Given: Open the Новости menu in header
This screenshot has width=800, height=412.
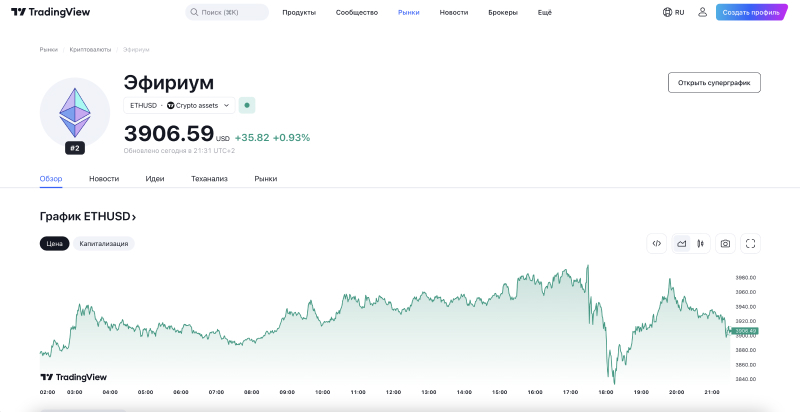Looking at the screenshot, I should click(x=454, y=12).
